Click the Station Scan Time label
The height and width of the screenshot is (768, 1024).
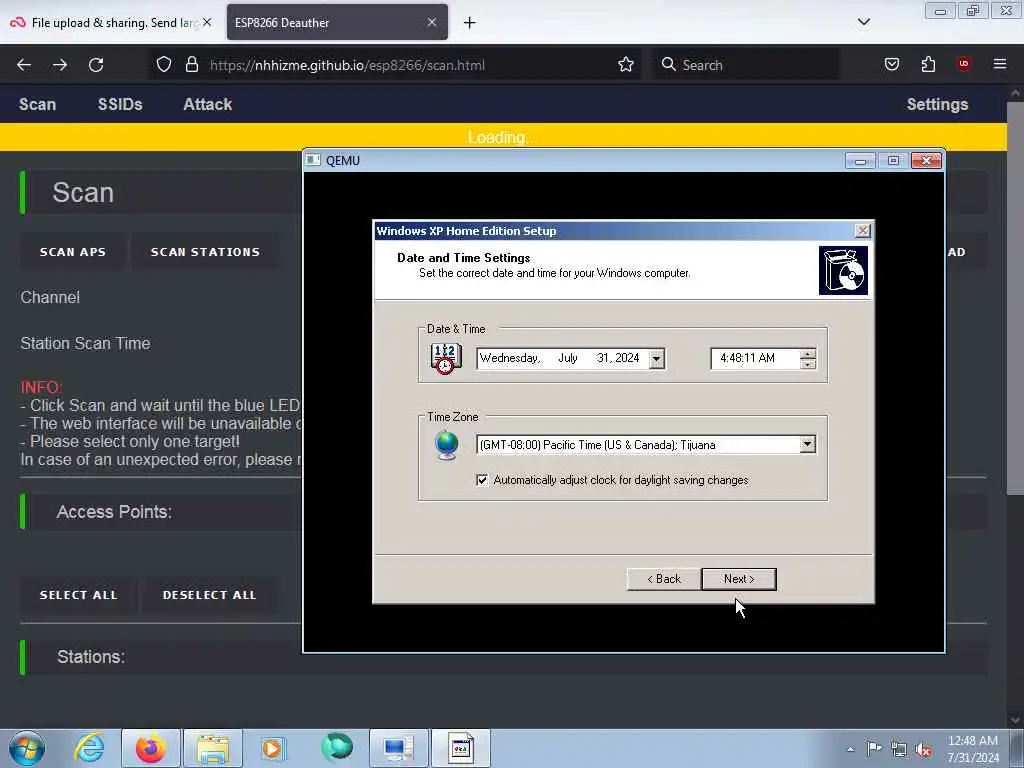86,344
